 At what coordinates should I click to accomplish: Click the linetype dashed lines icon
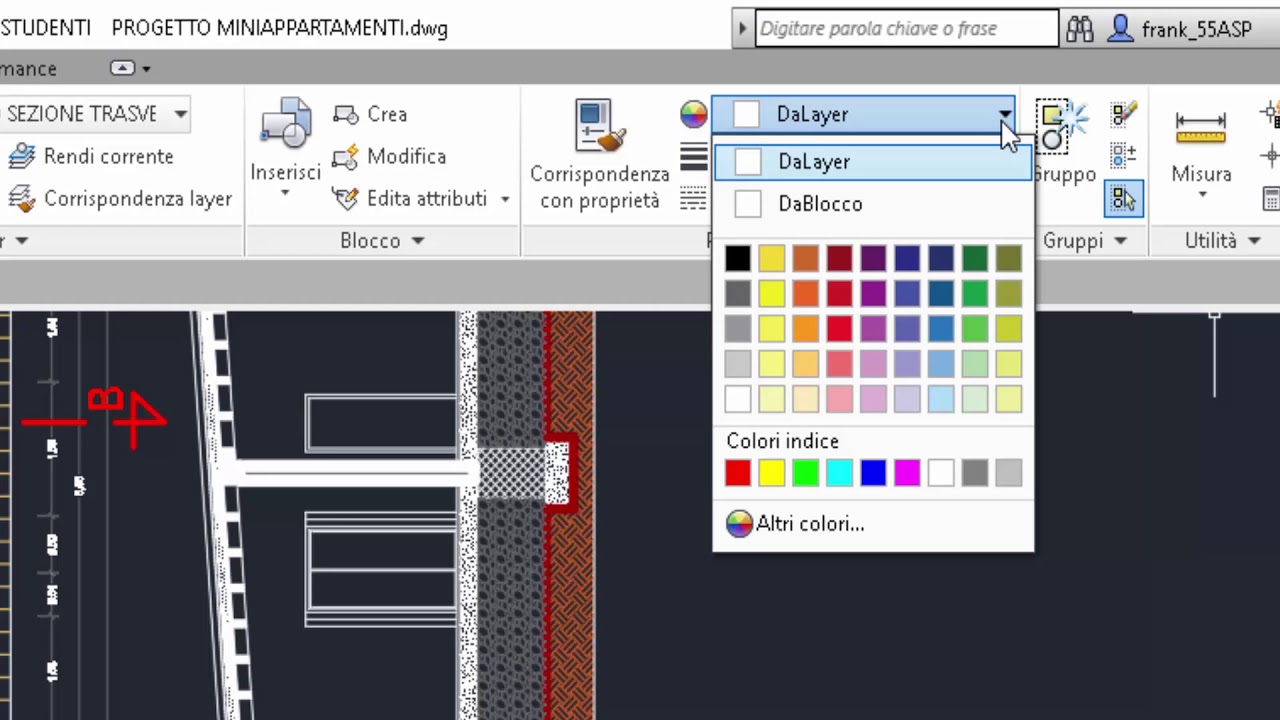(x=694, y=198)
